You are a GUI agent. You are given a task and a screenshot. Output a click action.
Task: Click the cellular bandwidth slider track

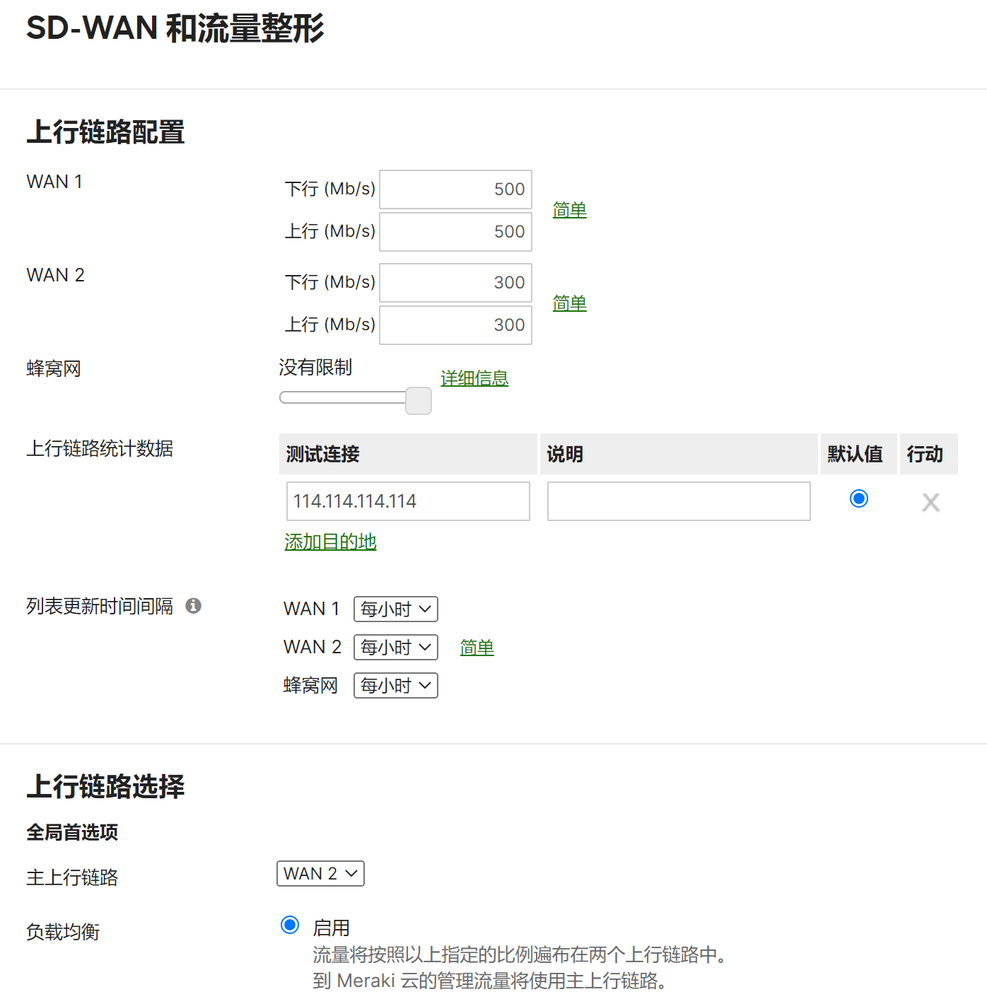tap(343, 398)
